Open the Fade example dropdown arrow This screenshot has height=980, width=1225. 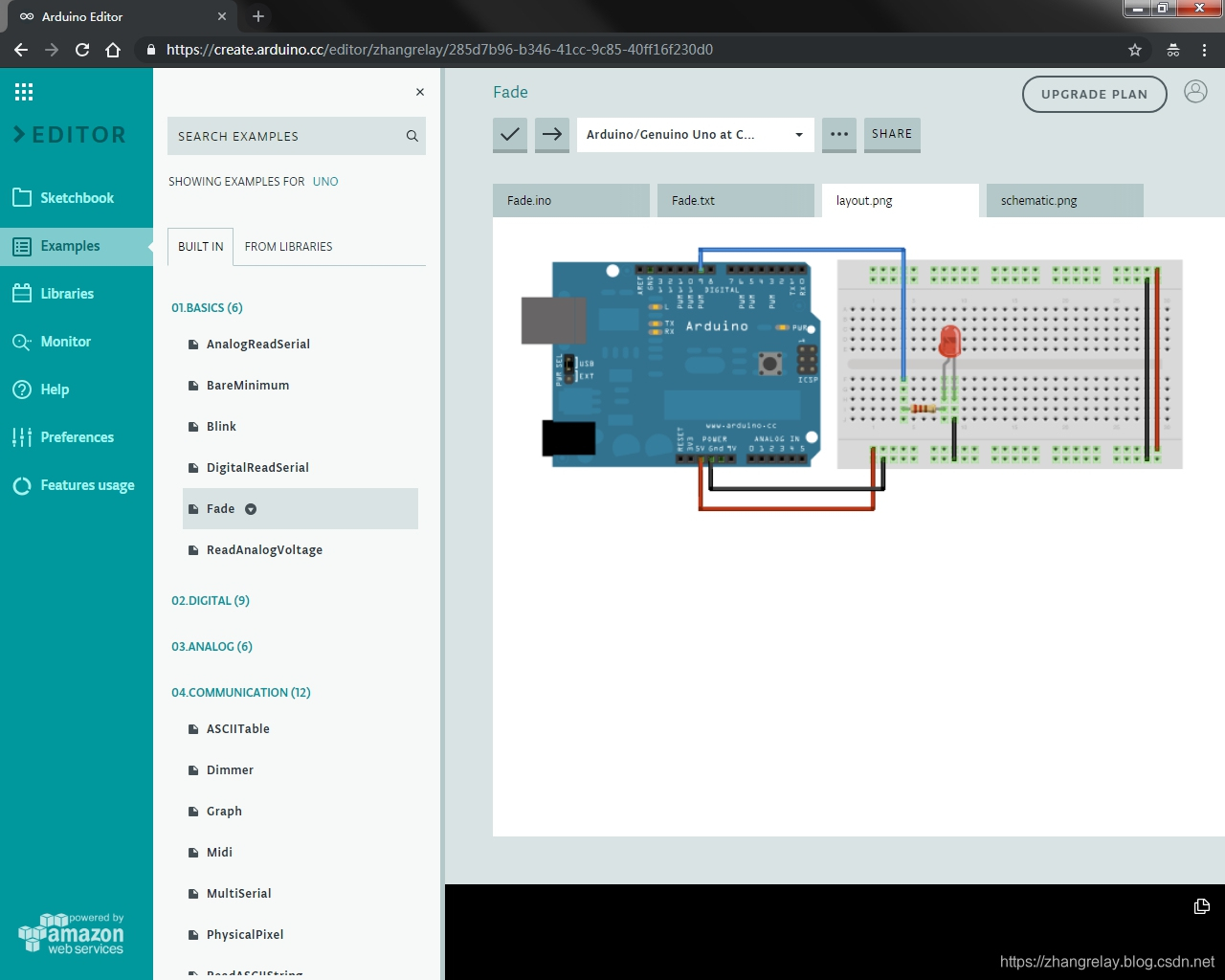tap(251, 509)
